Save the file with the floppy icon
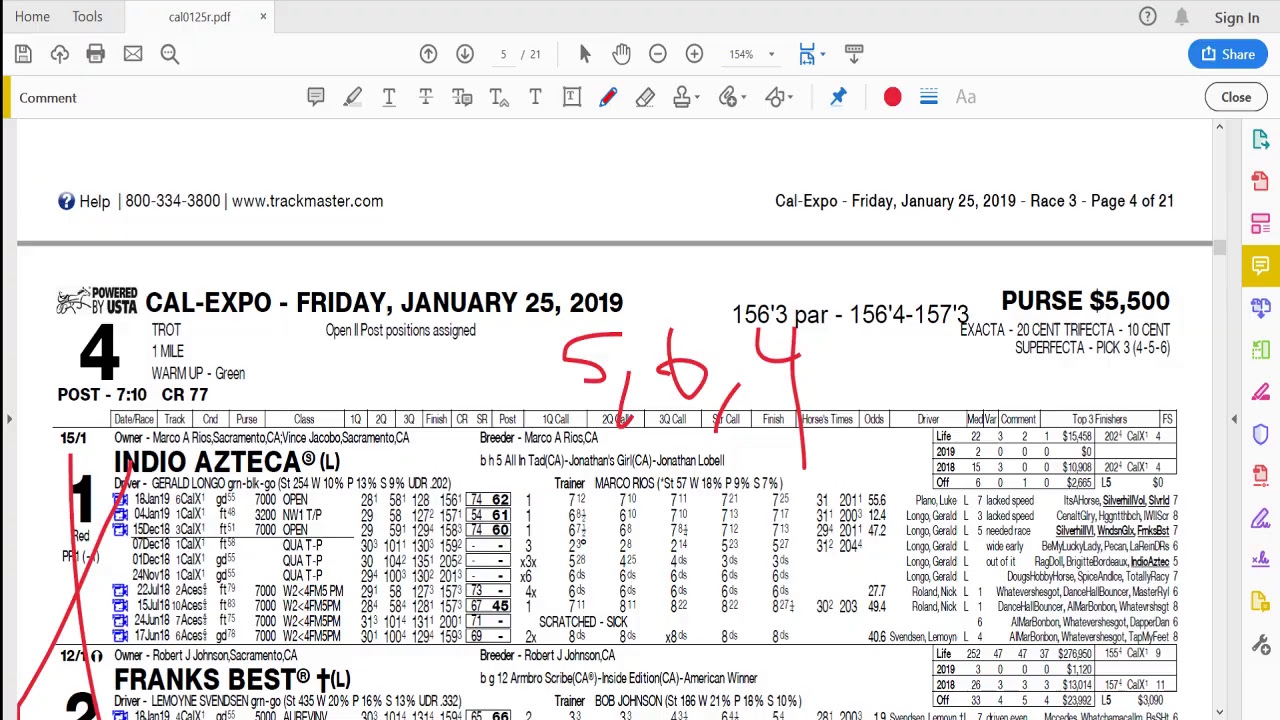 (x=23, y=54)
